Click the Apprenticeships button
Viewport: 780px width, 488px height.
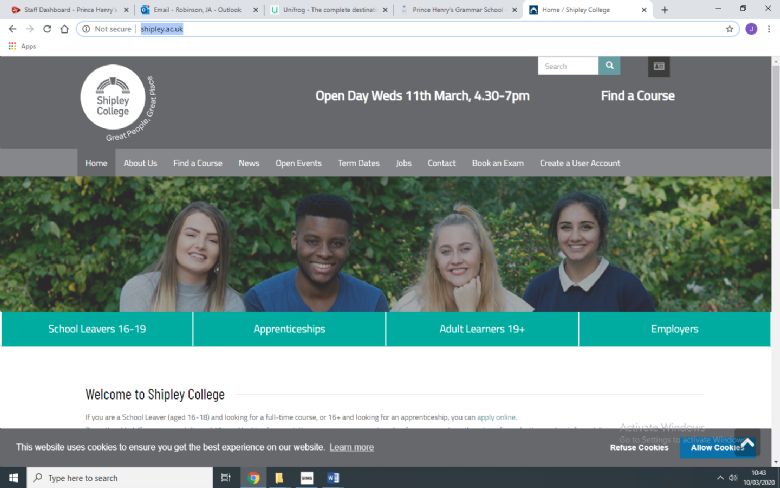289,329
